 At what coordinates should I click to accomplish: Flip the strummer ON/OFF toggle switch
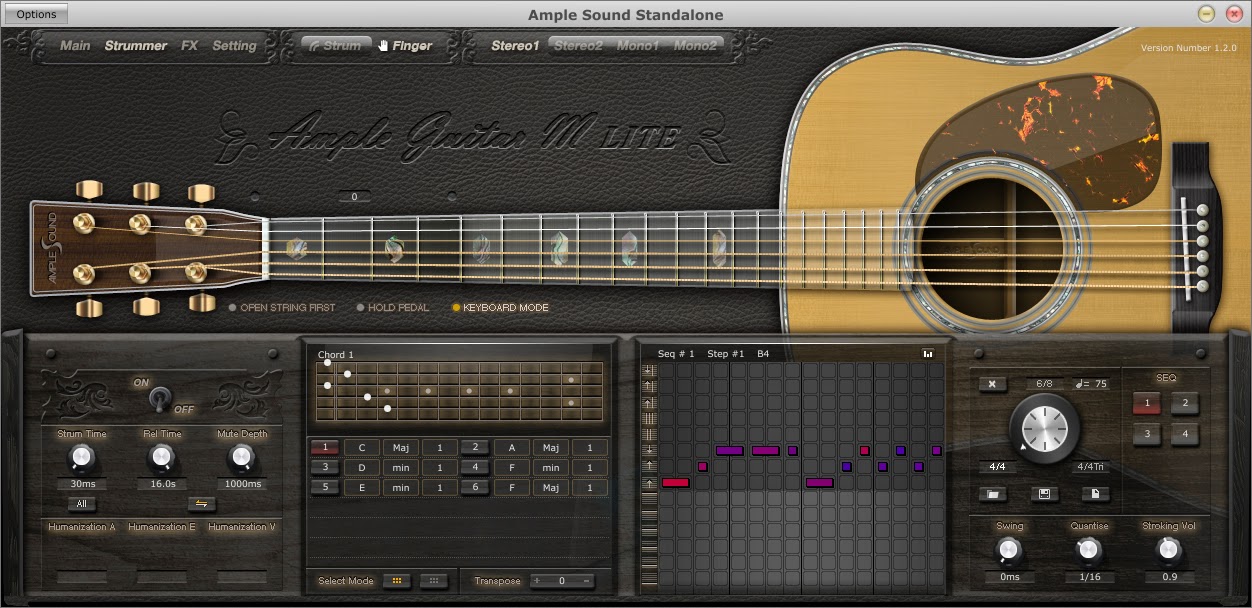pos(158,398)
